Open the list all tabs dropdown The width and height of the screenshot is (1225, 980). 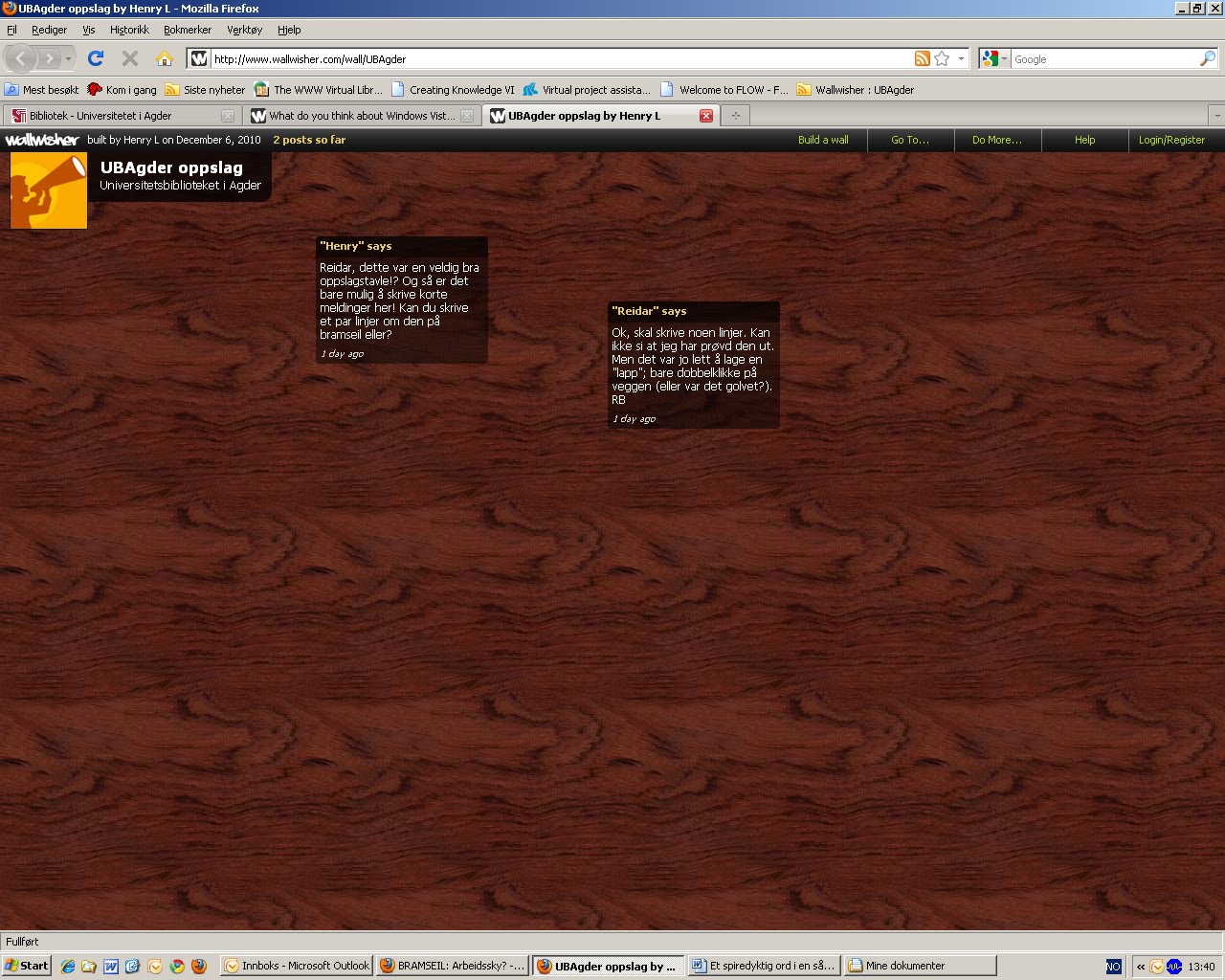[x=1217, y=116]
